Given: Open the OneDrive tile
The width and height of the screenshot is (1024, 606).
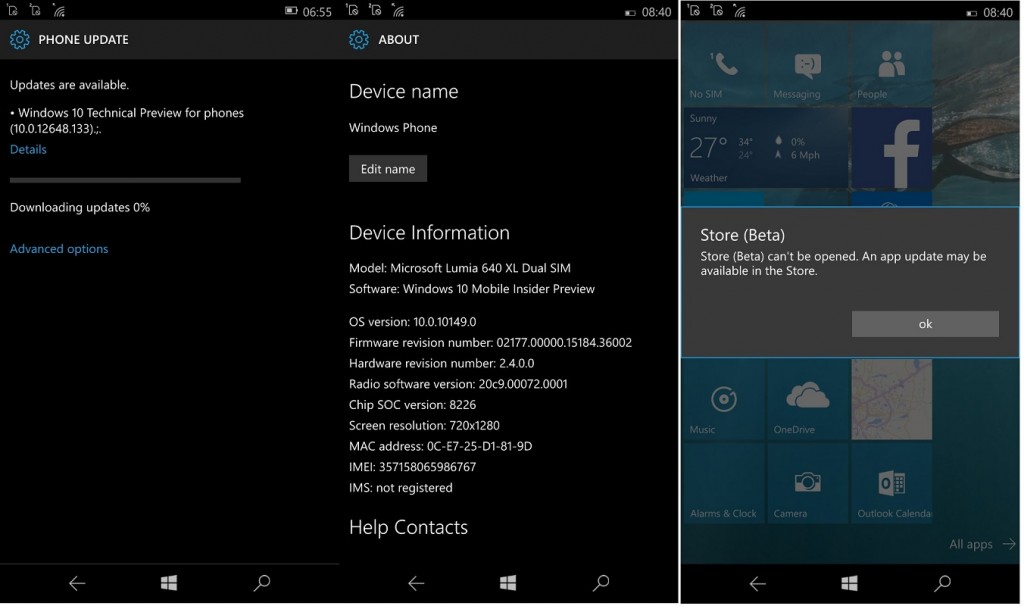Looking at the screenshot, I should 808,400.
